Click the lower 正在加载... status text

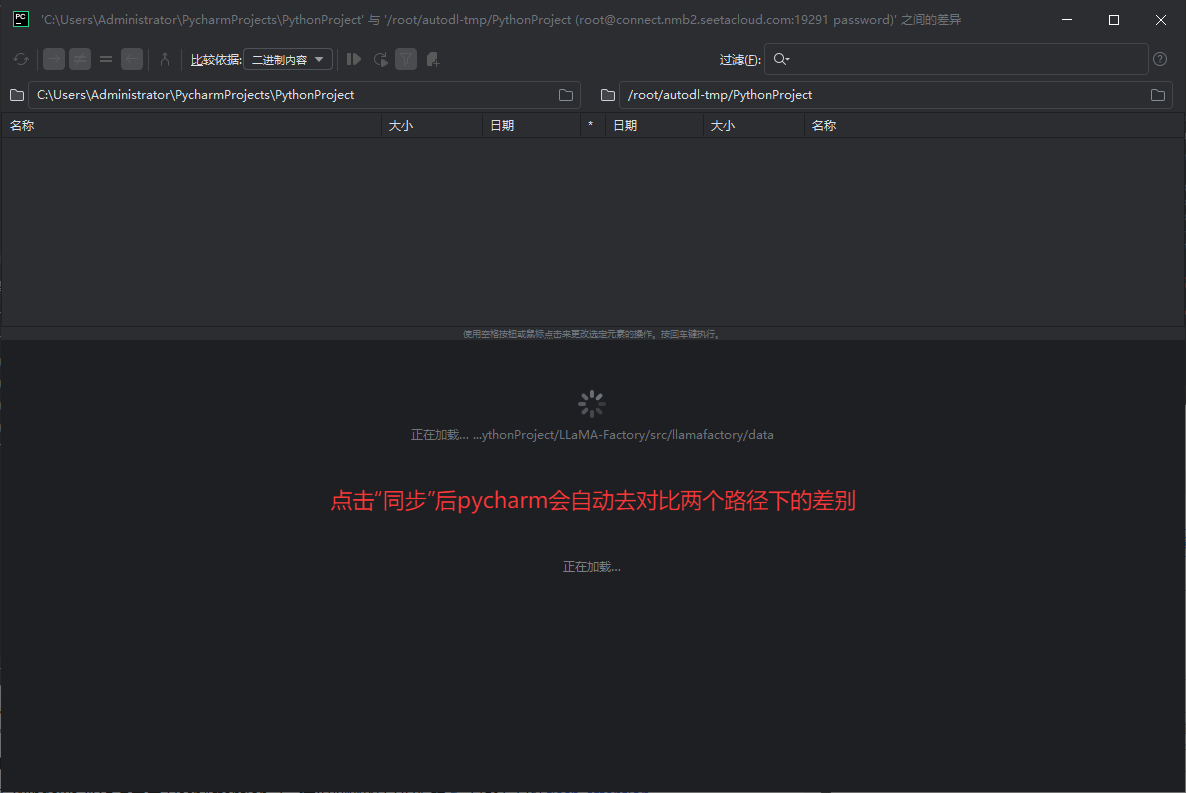pos(591,567)
